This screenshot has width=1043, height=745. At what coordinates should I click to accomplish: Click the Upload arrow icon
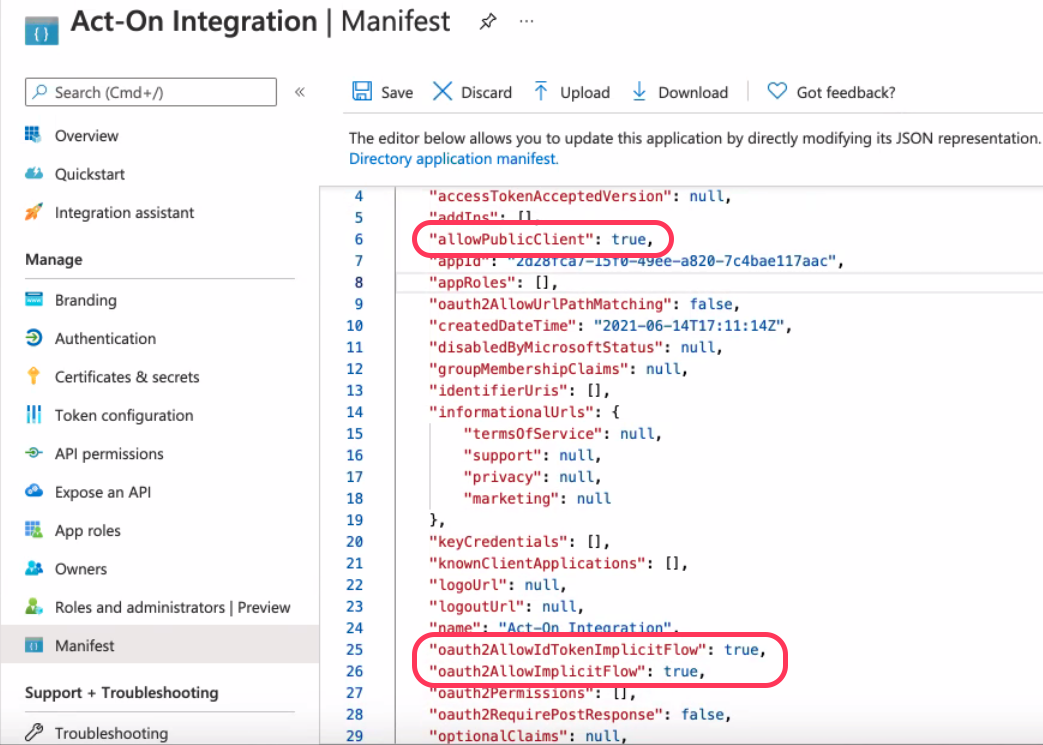[541, 92]
